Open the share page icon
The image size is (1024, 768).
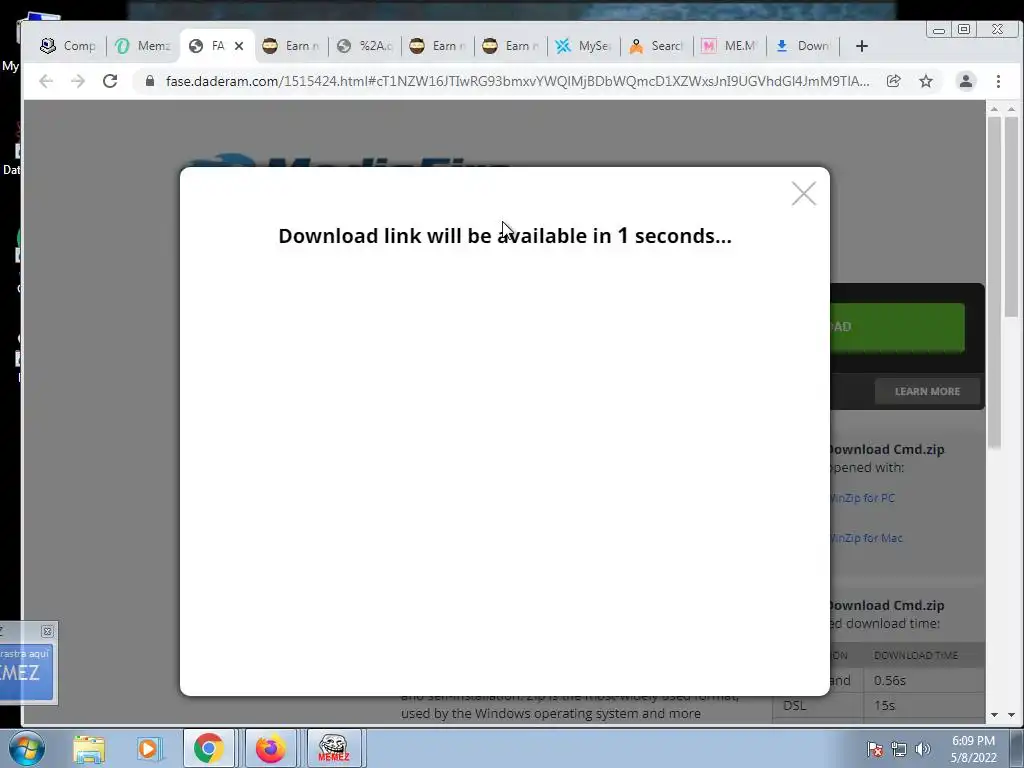coord(893,81)
